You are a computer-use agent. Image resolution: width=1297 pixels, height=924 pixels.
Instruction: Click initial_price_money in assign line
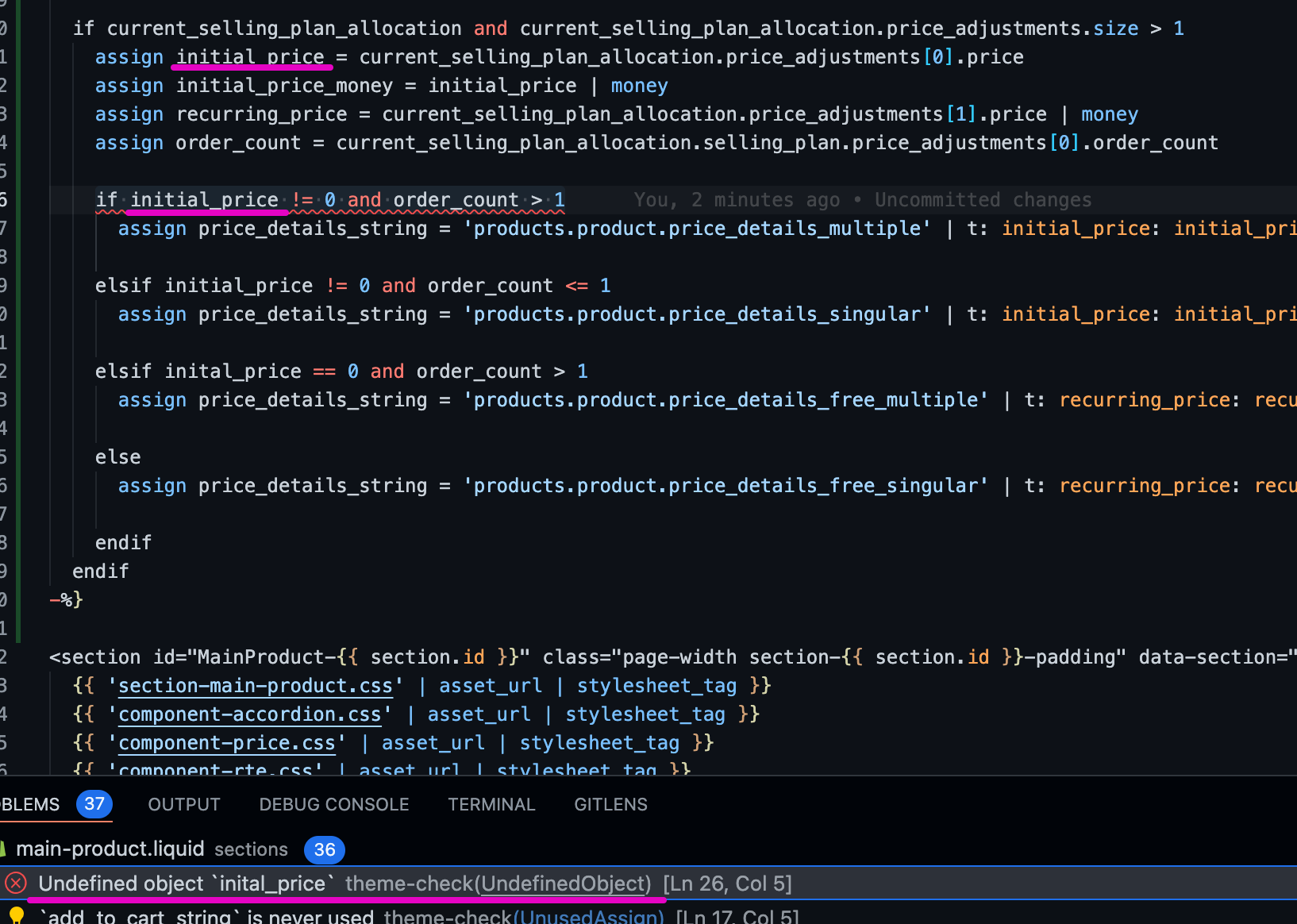pos(284,86)
